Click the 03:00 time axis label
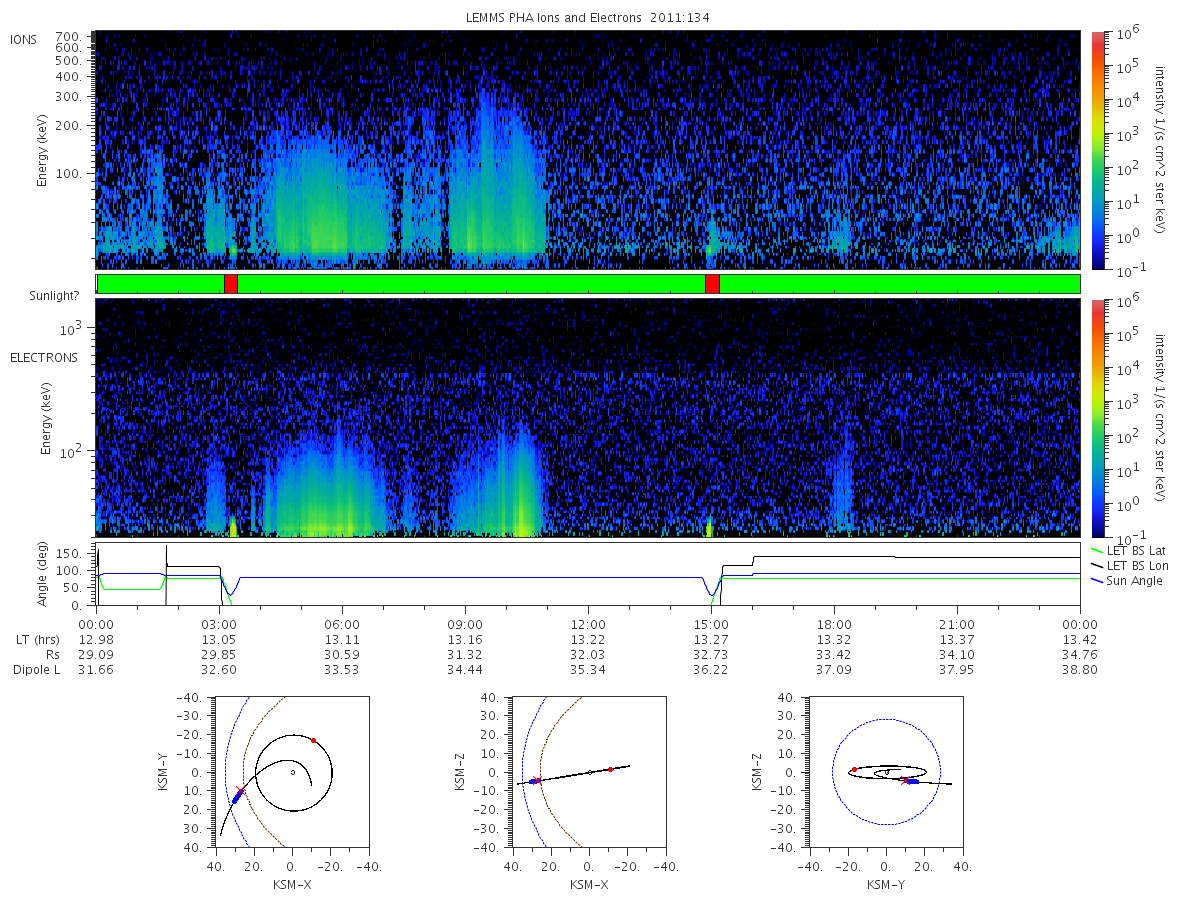Screen dimensions: 1200x900 click(x=219, y=624)
